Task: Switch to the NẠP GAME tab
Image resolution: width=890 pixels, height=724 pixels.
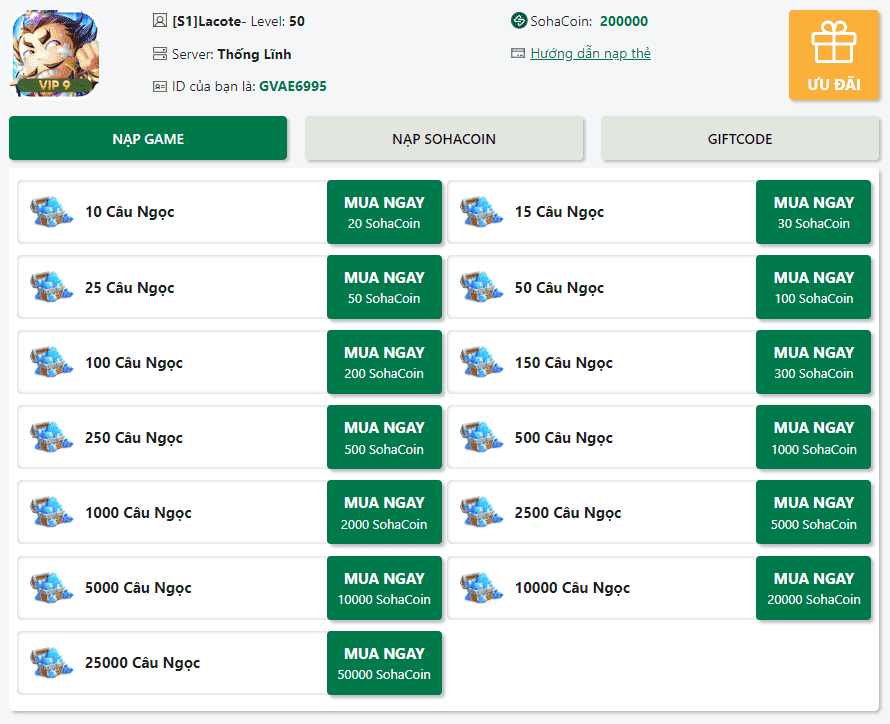Action: tap(148, 138)
